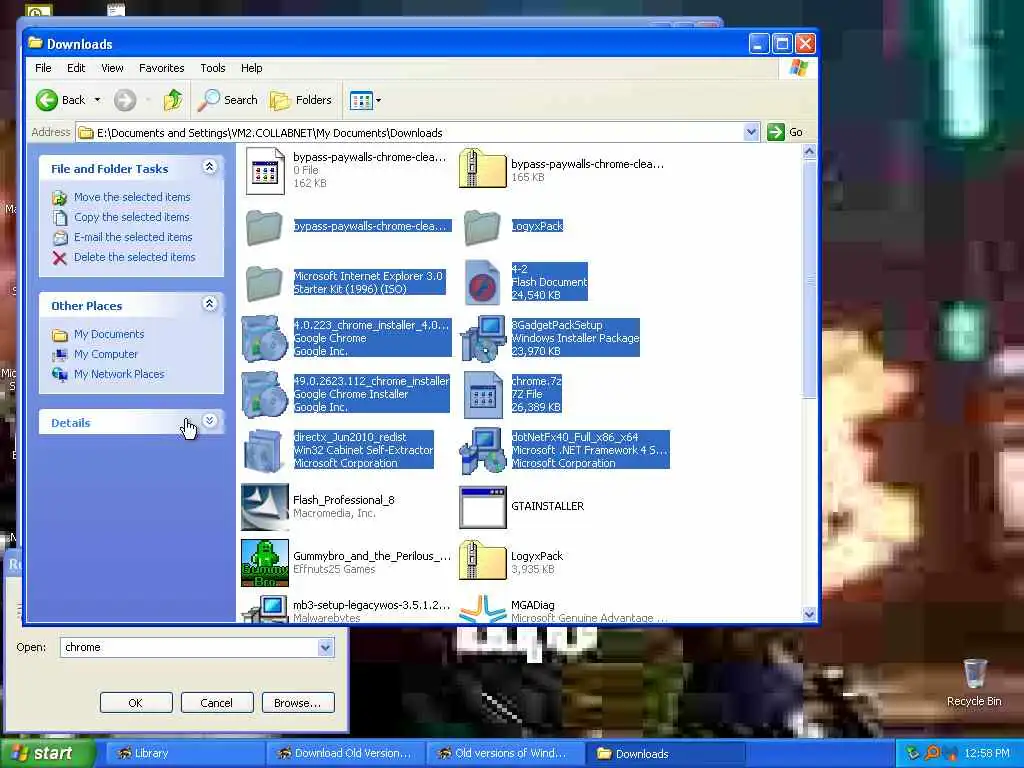This screenshot has width=1024, height=768.
Task: Select the 4-2 Flash Document icon
Action: pos(483,283)
